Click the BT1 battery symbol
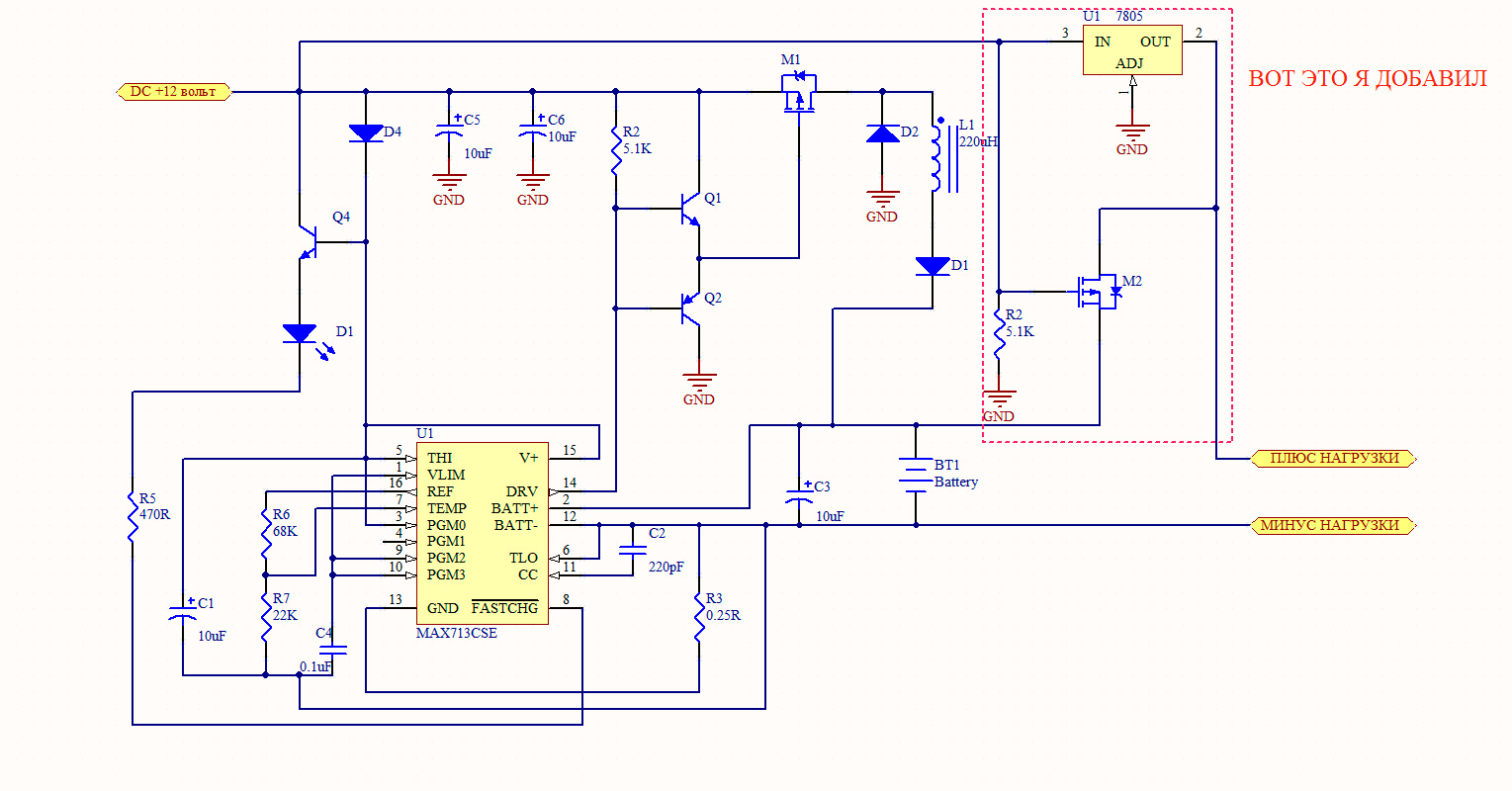1512x791 pixels. click(x=916, y=474)
